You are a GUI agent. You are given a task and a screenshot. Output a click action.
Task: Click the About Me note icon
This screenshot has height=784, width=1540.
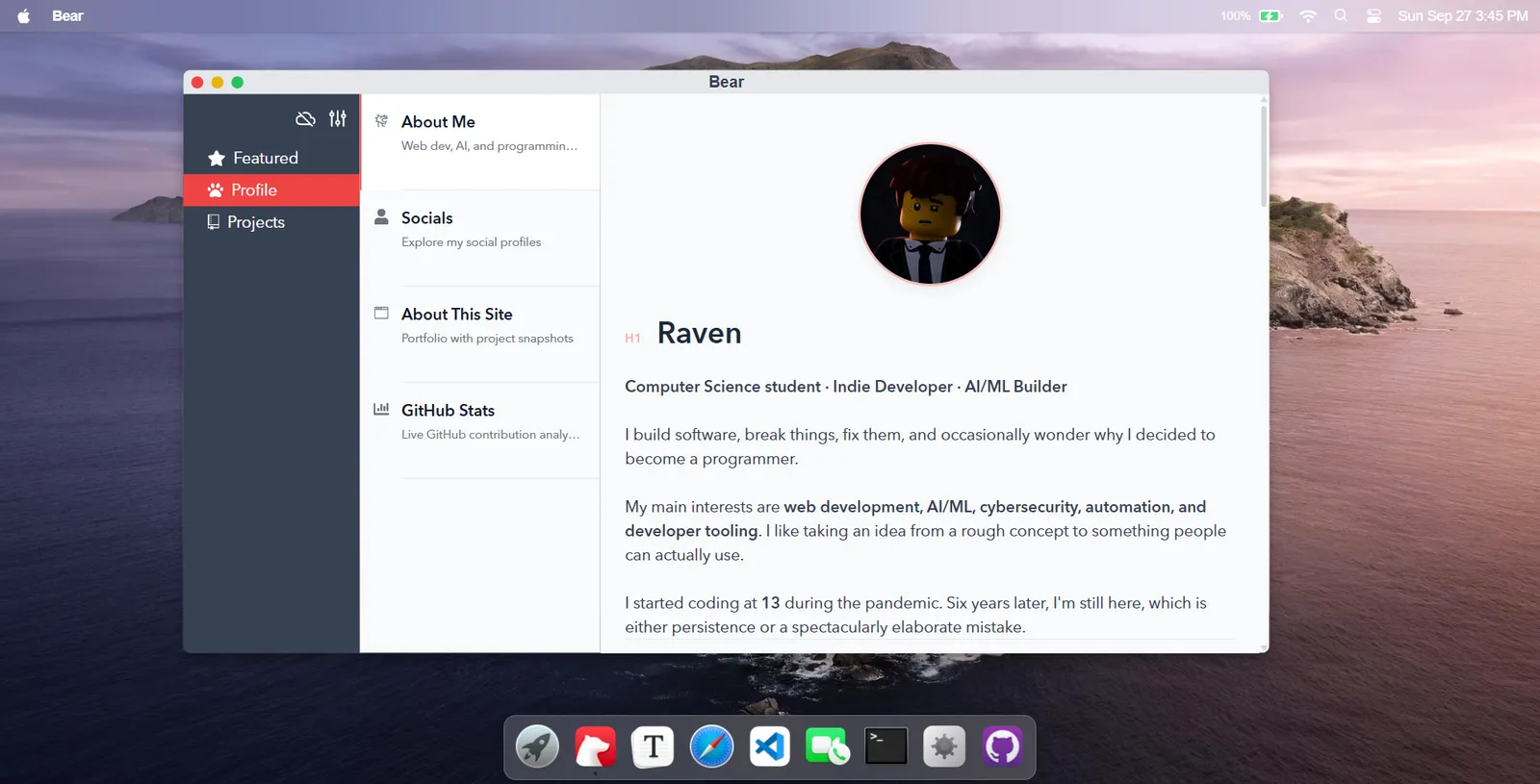(381, 120)
